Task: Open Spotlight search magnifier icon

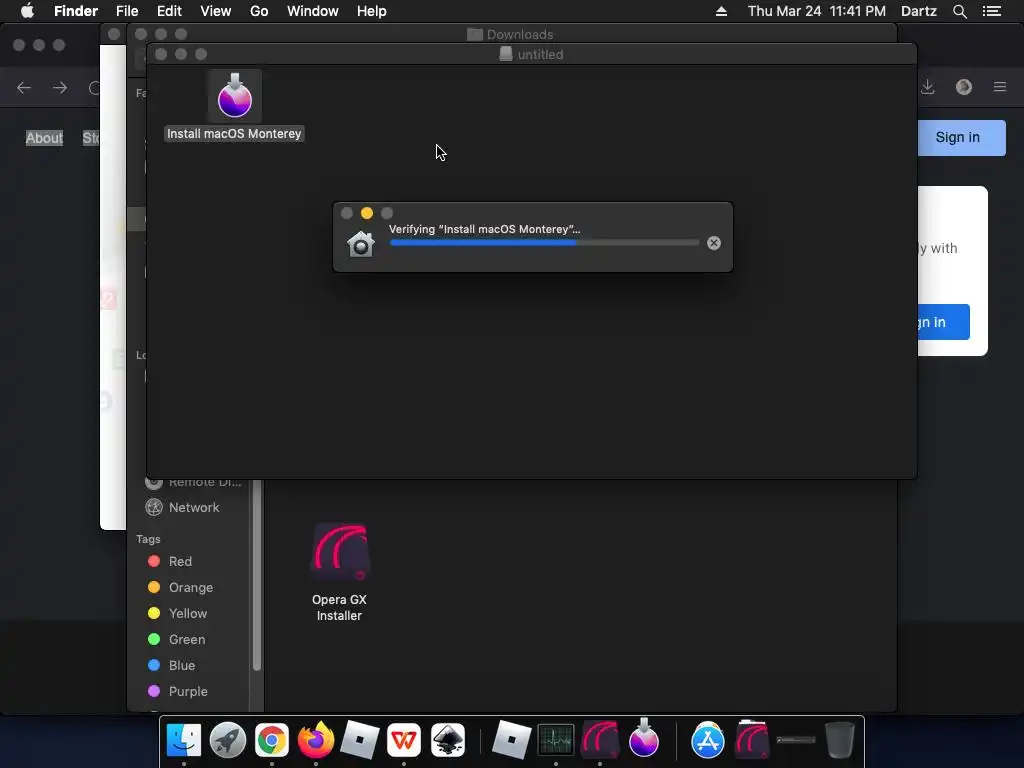Action: (960, 11)
